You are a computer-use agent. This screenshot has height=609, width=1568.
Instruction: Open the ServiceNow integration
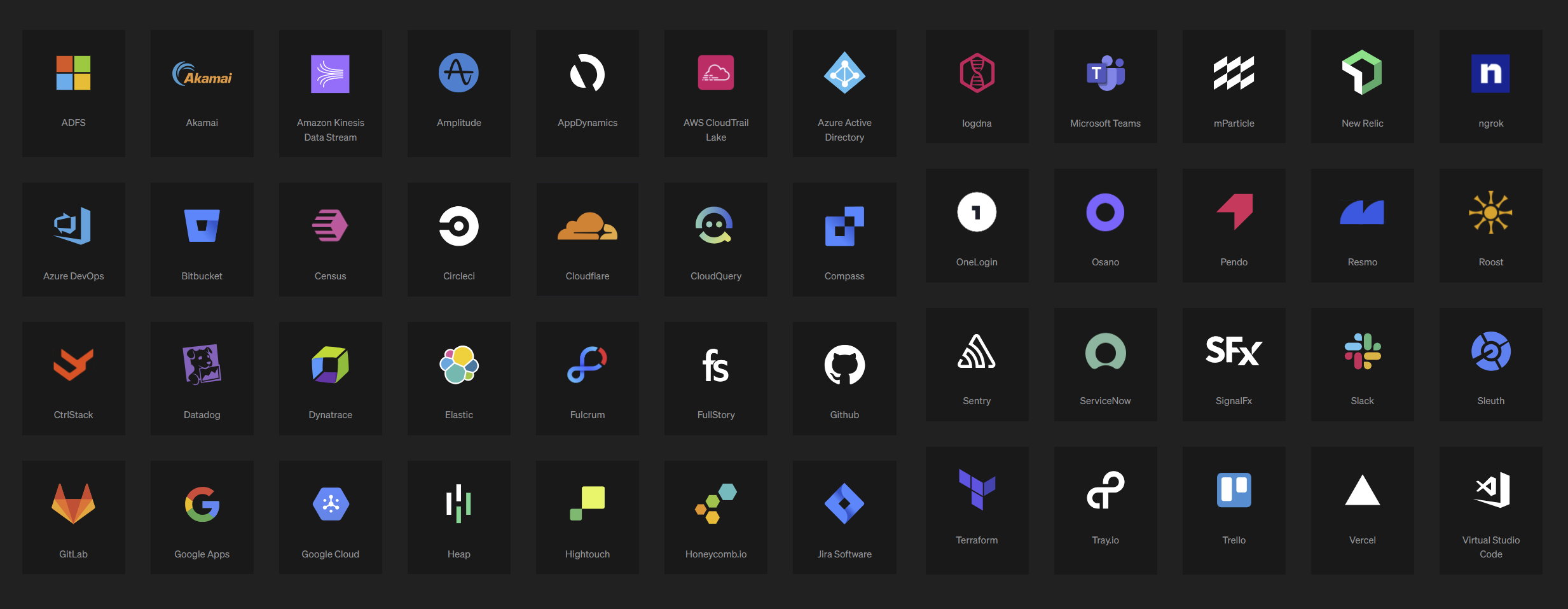click(x=1106, y=365)
